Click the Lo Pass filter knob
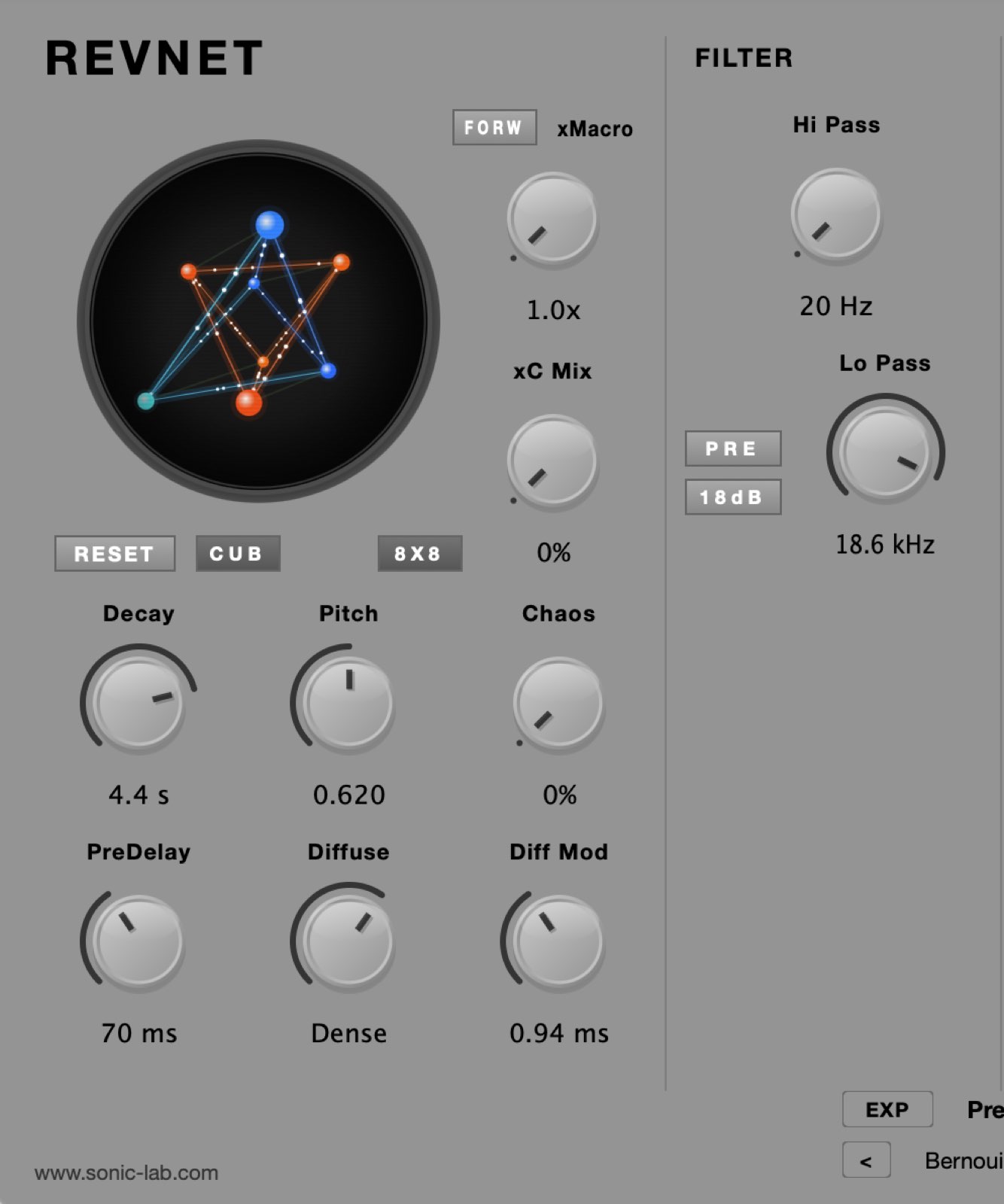This screenshot has width=1004, height=1204. click(886, 451)
